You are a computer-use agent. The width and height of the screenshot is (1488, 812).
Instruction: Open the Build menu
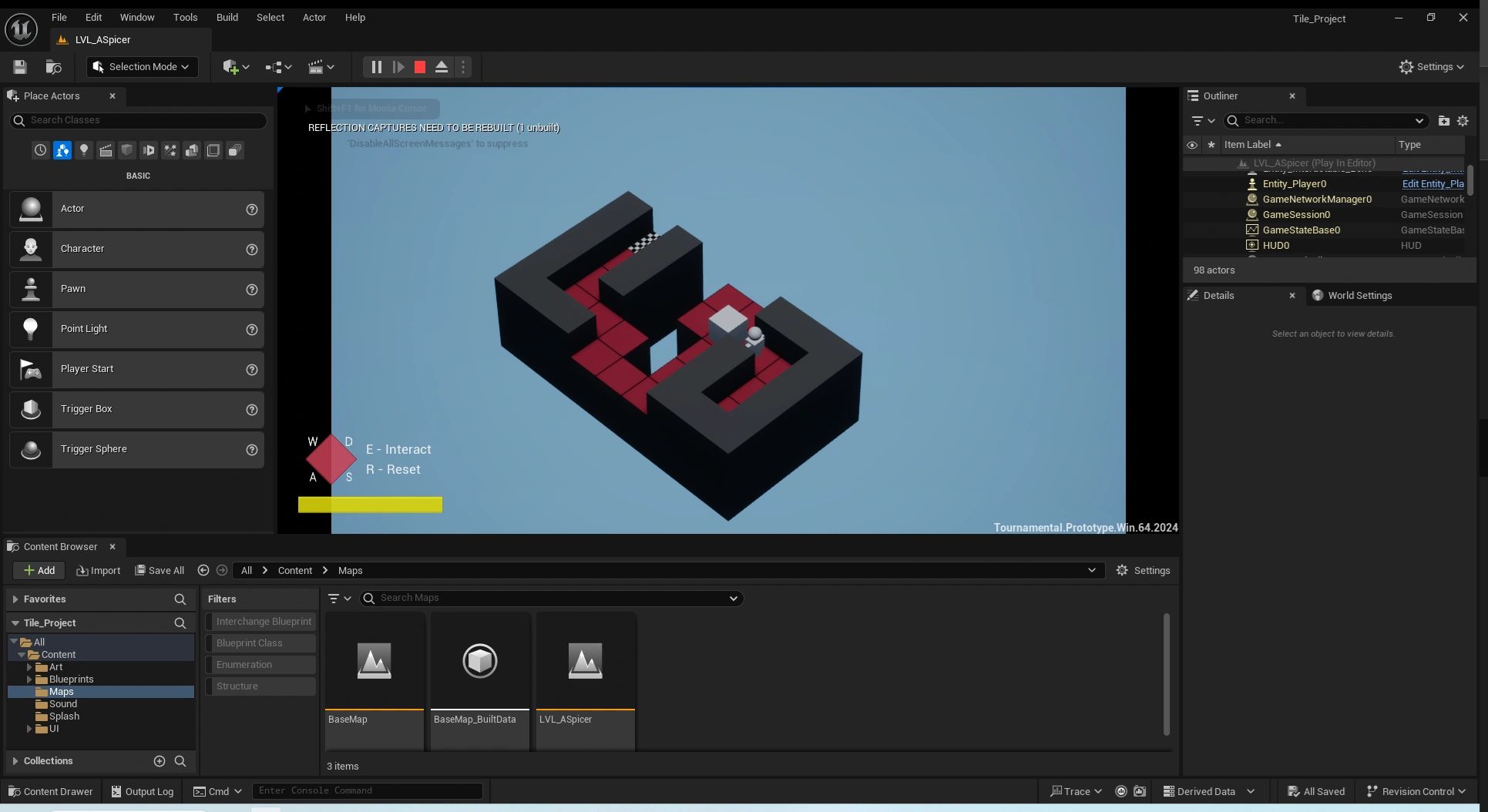[x=227, y=17]
